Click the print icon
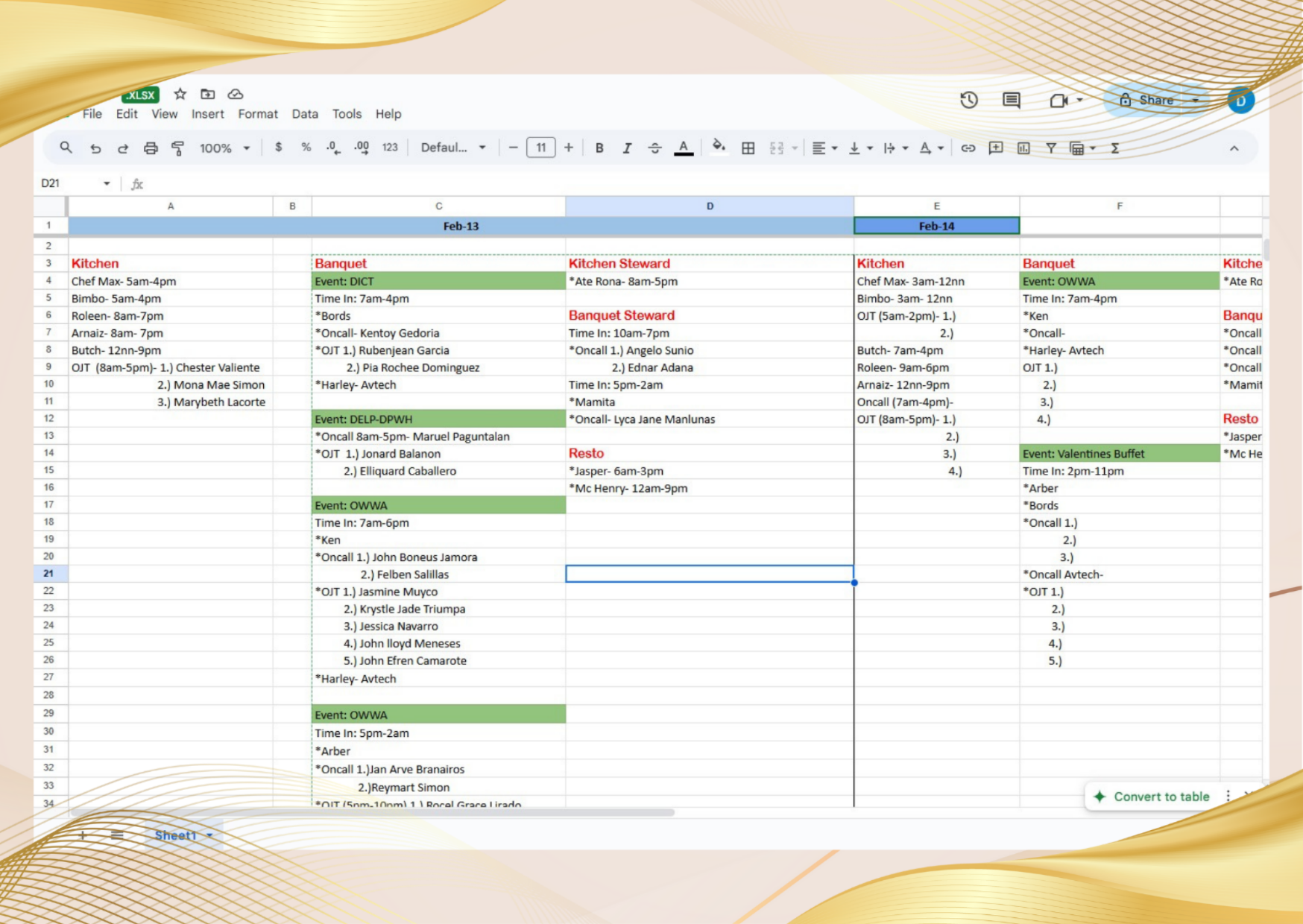 (x=151, y=148)
